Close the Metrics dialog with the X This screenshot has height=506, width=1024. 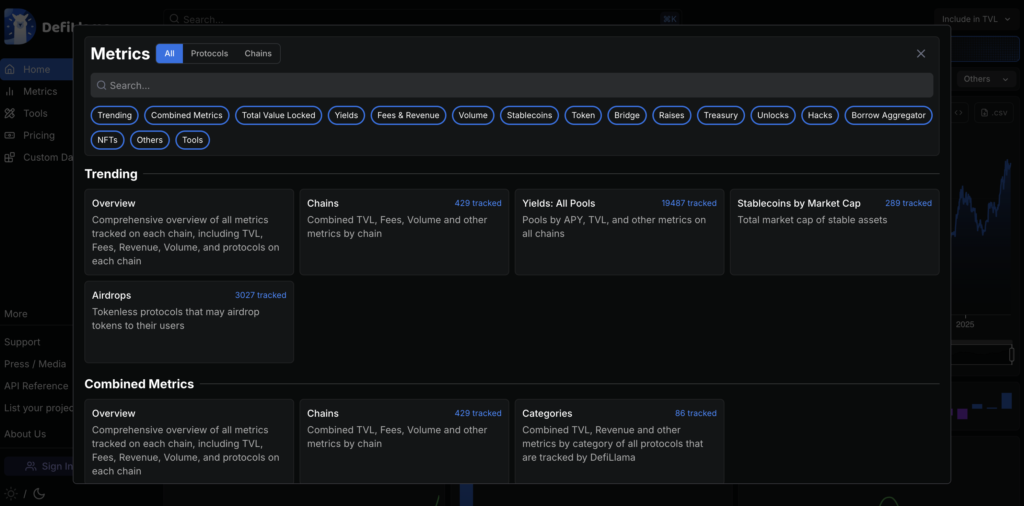coord(921,54)
